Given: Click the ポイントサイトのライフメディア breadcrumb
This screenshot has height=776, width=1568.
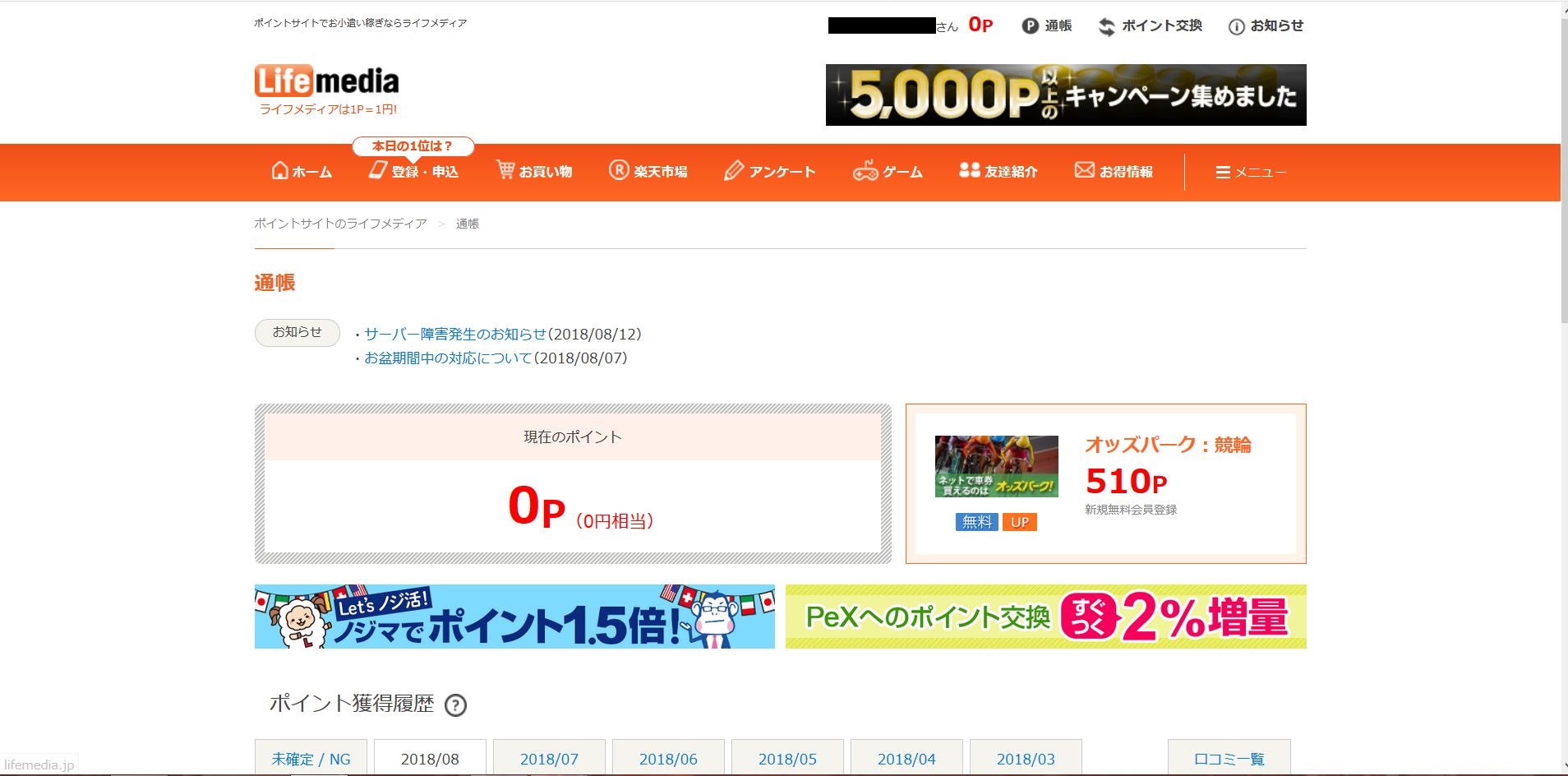Looking at the screenshot, I should click(x=340, y=224).
